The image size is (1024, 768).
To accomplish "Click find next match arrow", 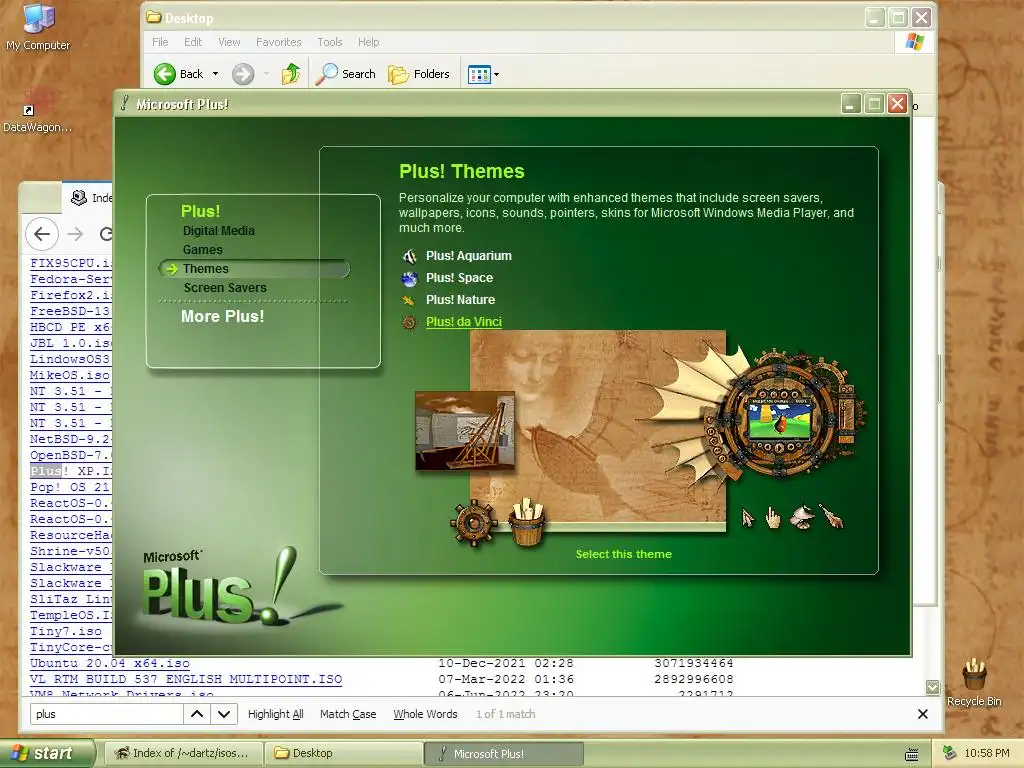I will click(223, 714).
